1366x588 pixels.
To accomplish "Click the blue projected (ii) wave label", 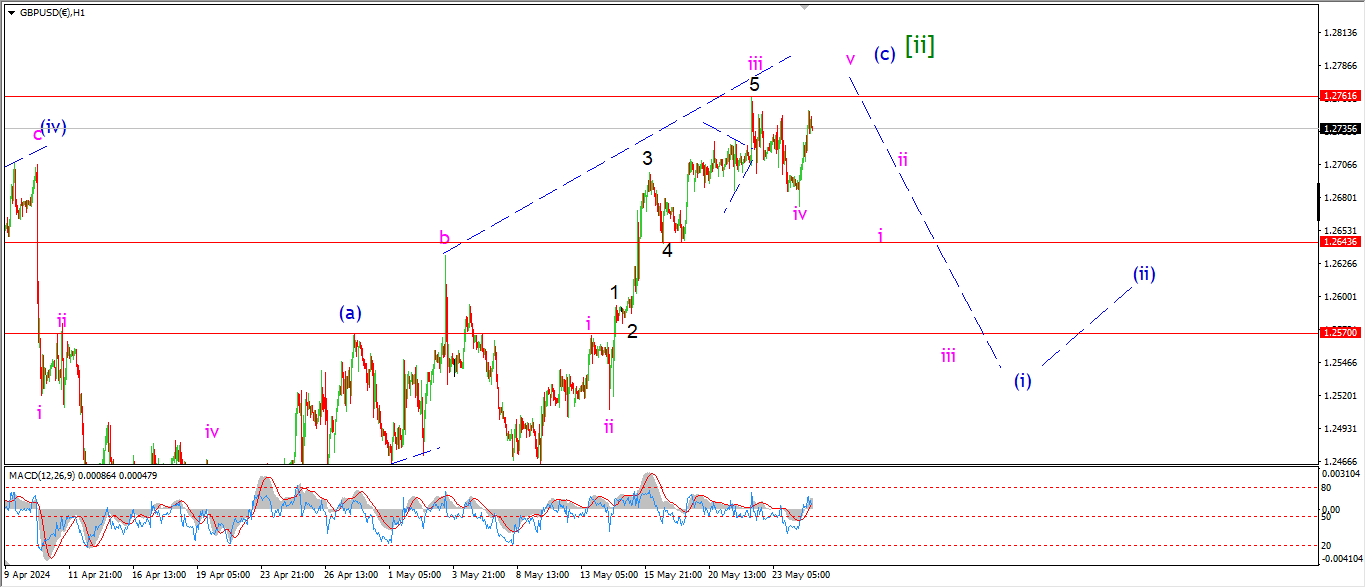I will (x=1144, y=274).
